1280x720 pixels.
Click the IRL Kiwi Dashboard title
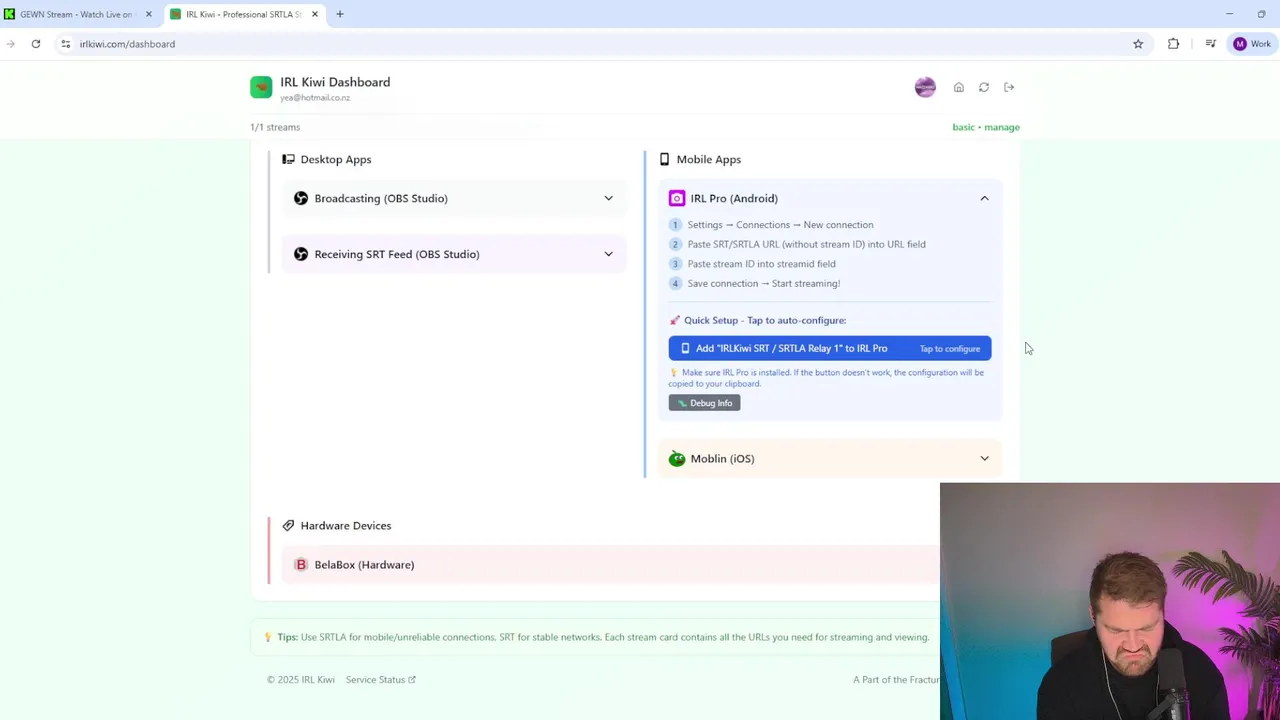[x=335, y=82]
